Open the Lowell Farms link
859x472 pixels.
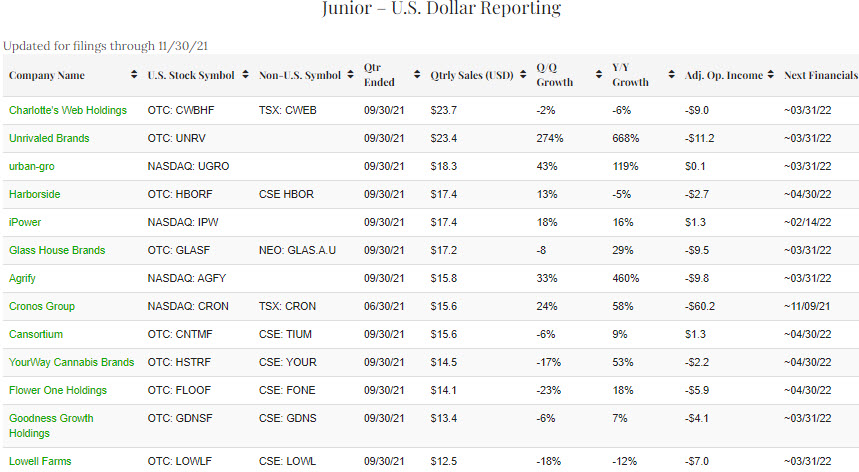point(40,461)
